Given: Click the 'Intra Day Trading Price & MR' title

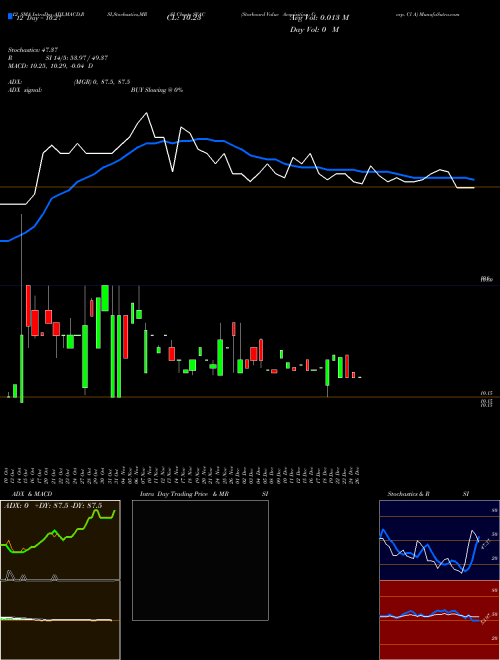Looking at the screenshot, I should pyautogui.click(x=184, y=494).
